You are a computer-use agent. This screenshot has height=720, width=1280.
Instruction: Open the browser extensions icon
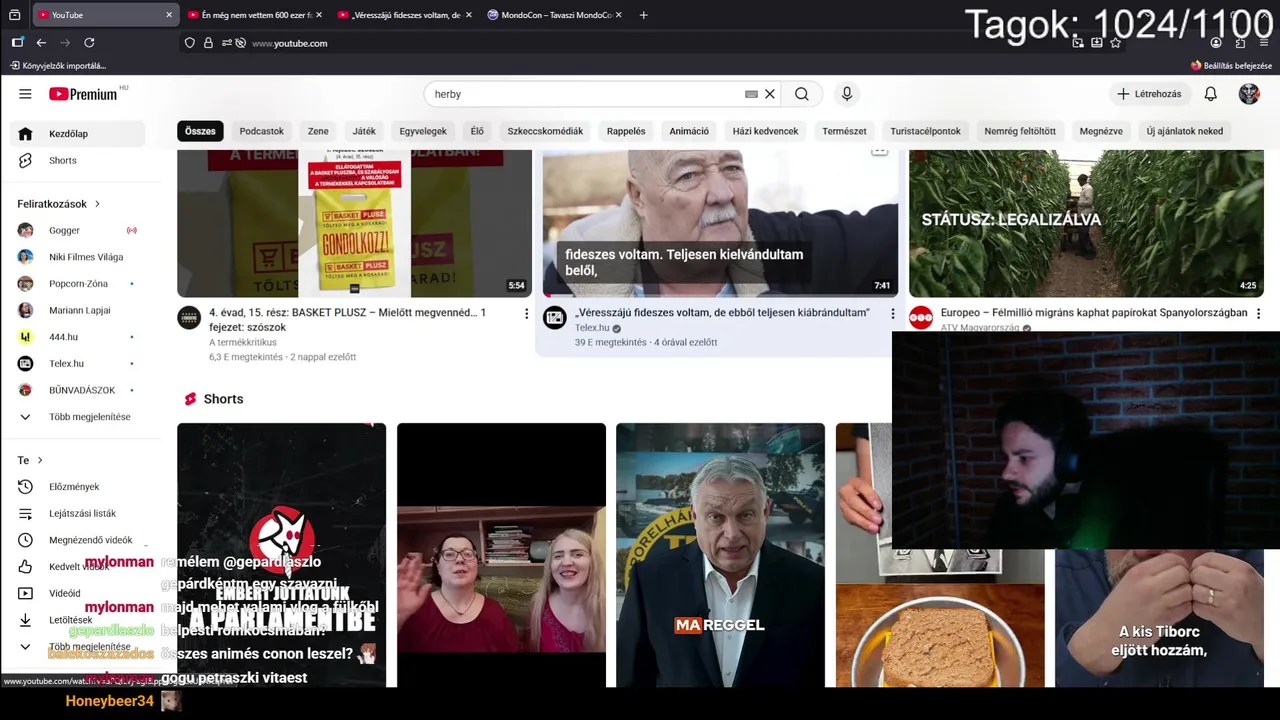point(1240,43)
